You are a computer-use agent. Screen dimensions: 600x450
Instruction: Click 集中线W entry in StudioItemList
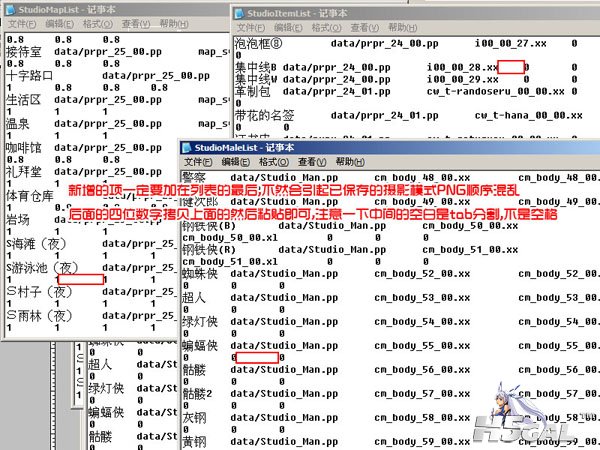click(256, 80)
